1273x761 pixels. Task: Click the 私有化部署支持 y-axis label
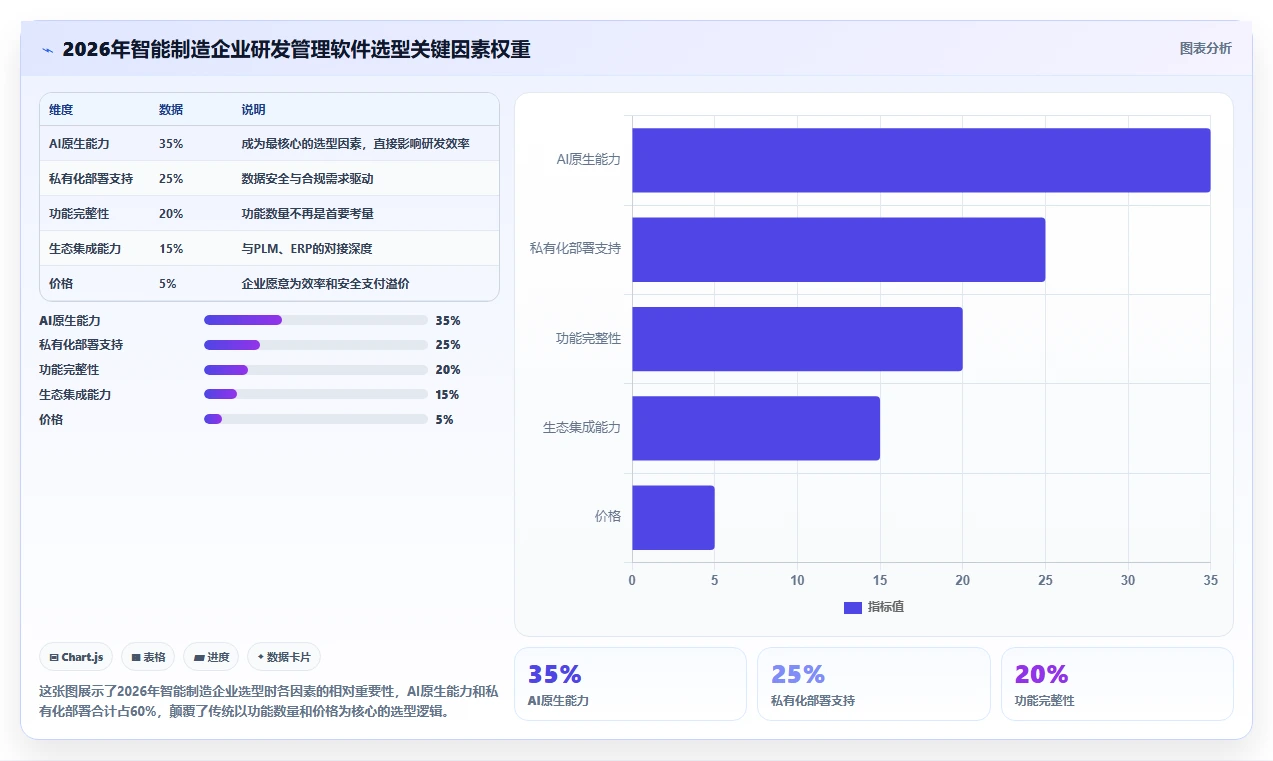pos(575,249)
